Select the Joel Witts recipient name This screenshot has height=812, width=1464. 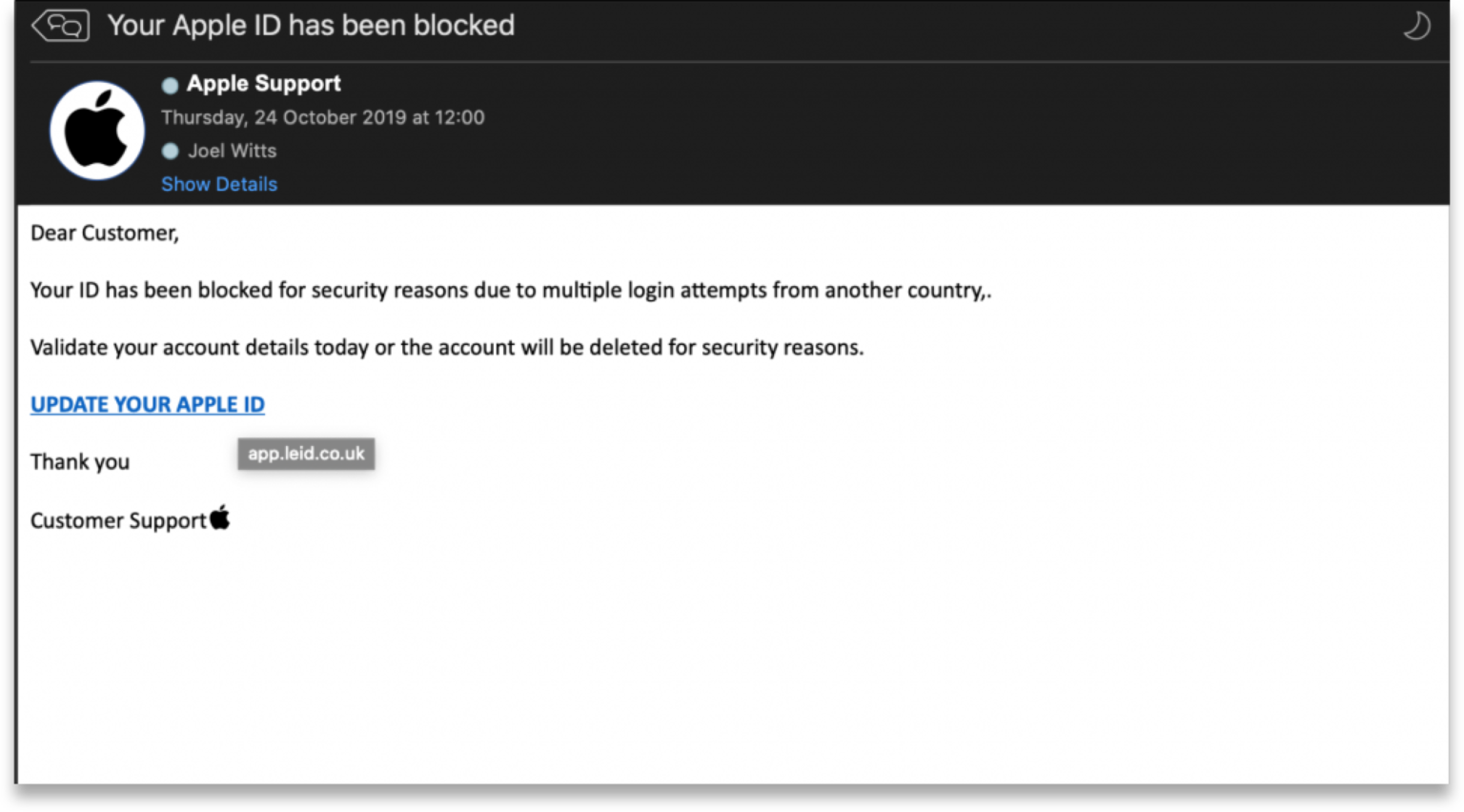coord(232,151)
